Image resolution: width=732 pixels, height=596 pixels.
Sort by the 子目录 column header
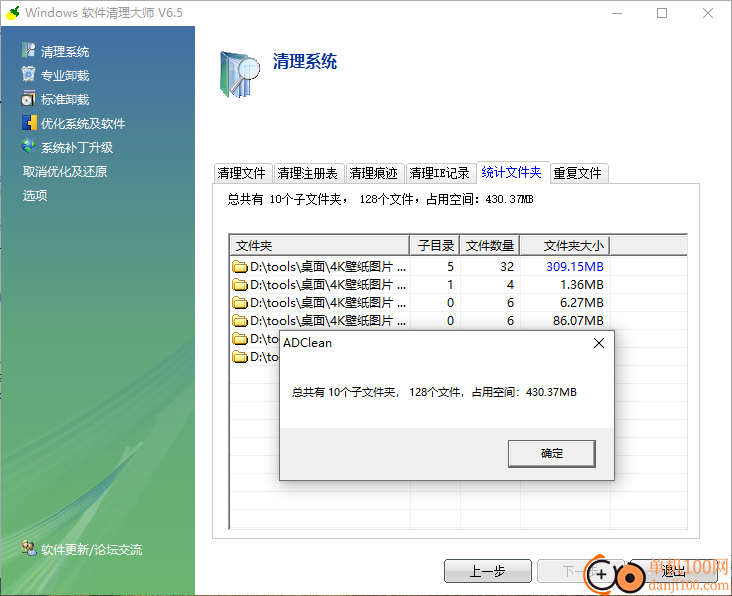click(x=435, y=245)
